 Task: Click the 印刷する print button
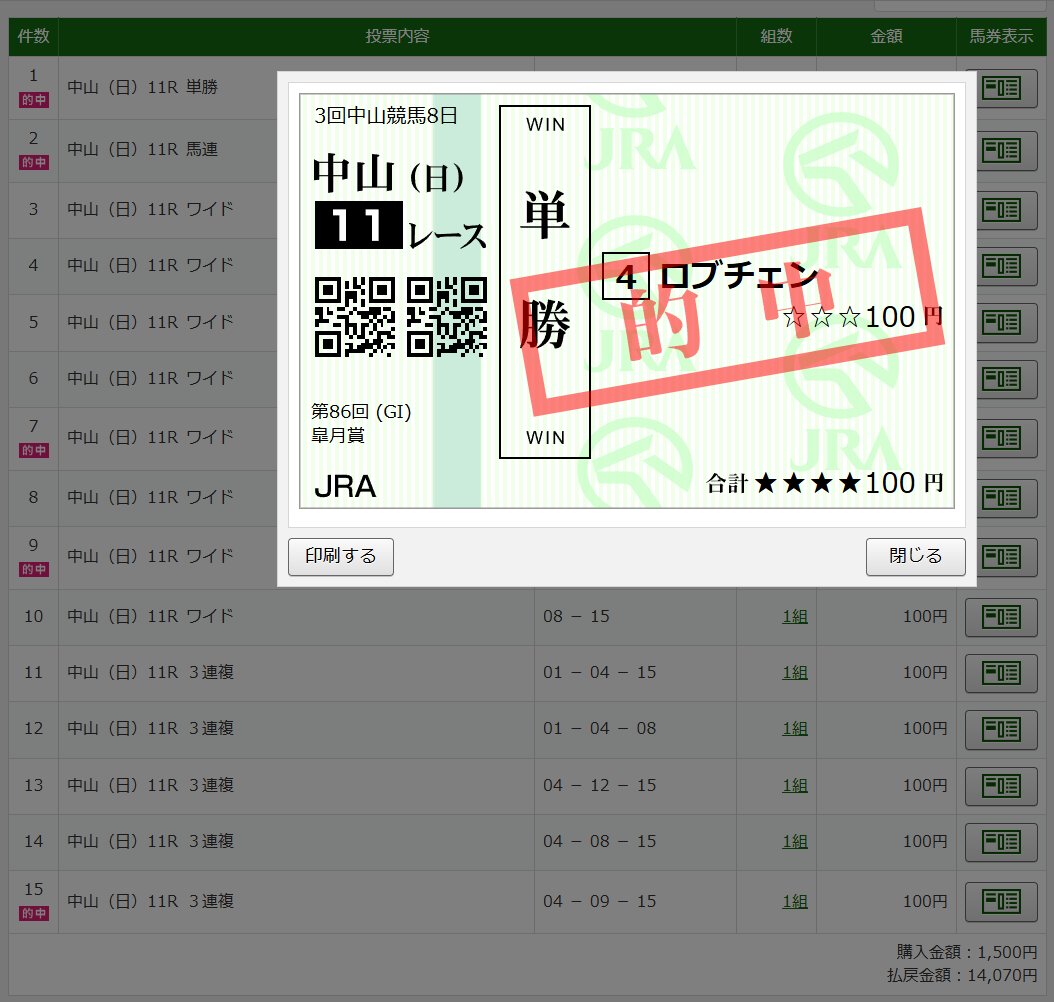pyautogui.click(x=341, y=556)
